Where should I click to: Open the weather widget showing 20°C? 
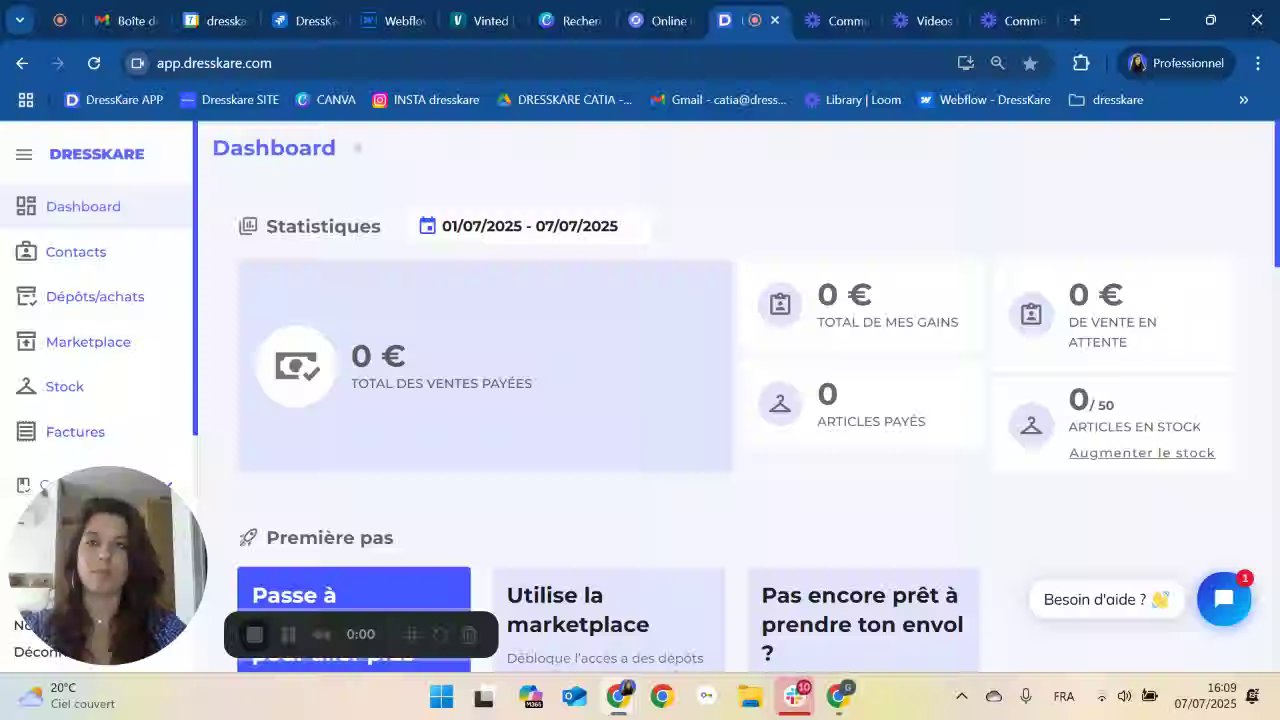point(68,696)
